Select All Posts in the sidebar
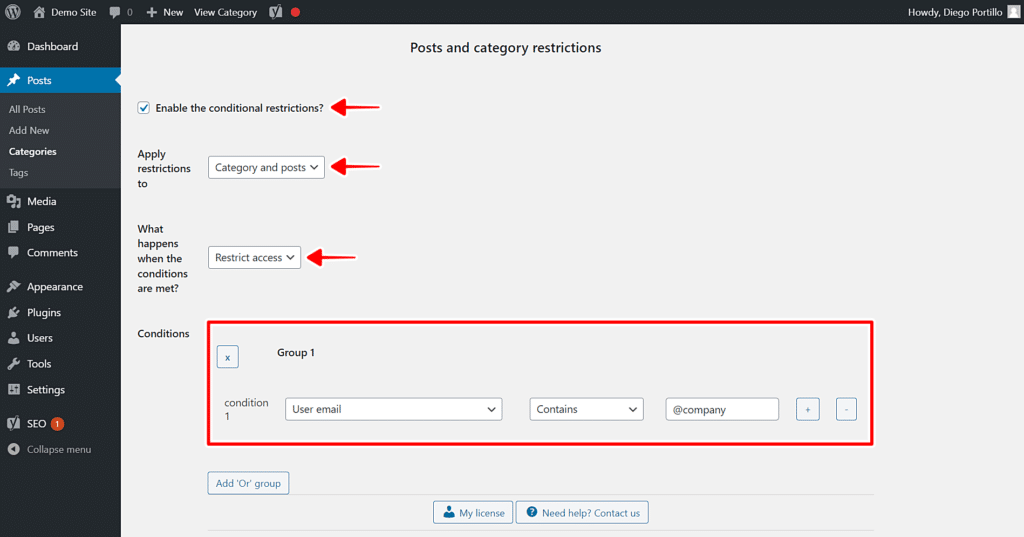This screenshot has height=537, width=1024. point(27,109)
